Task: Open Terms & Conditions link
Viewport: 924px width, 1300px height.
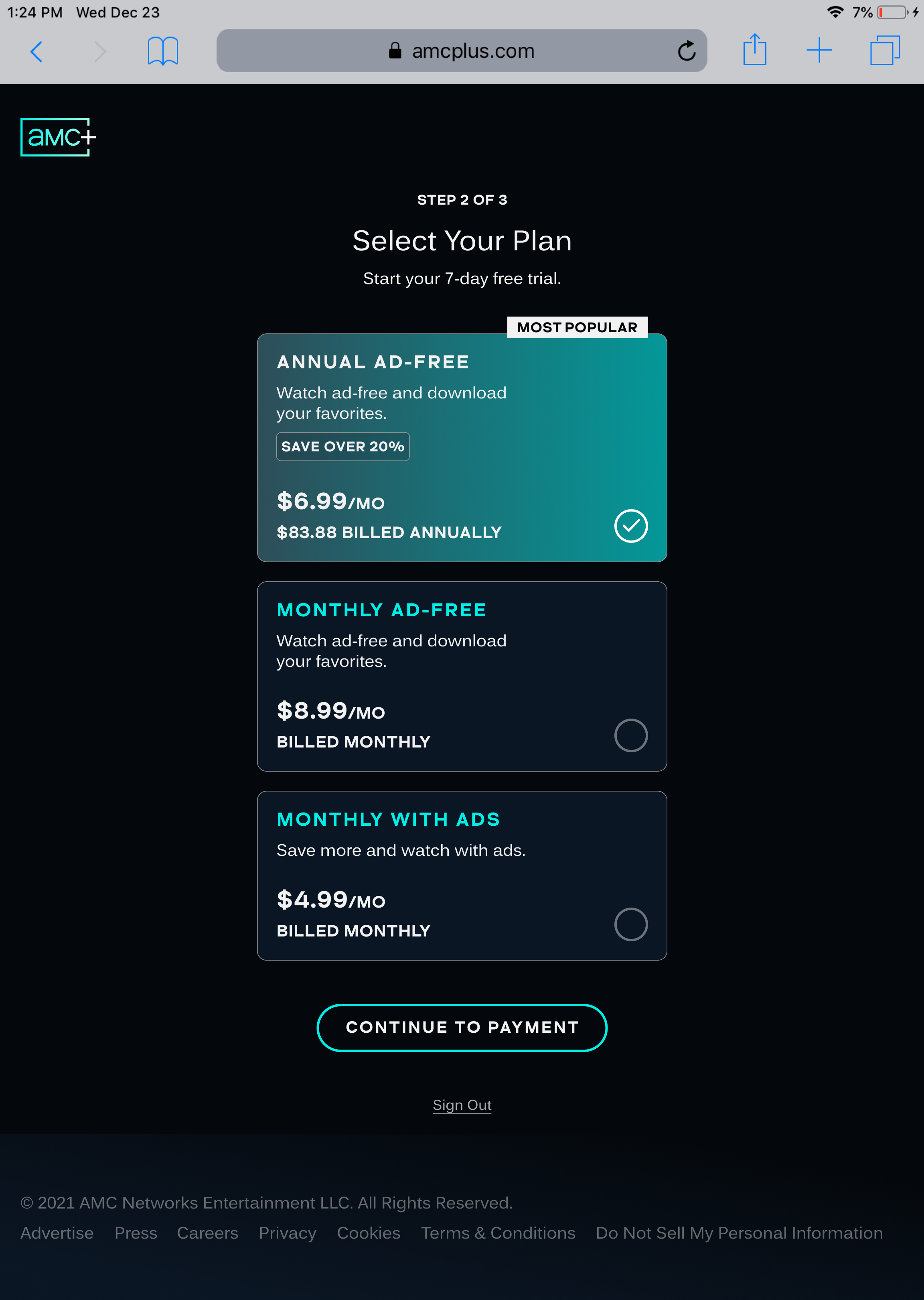Action: click(498, 1233)
